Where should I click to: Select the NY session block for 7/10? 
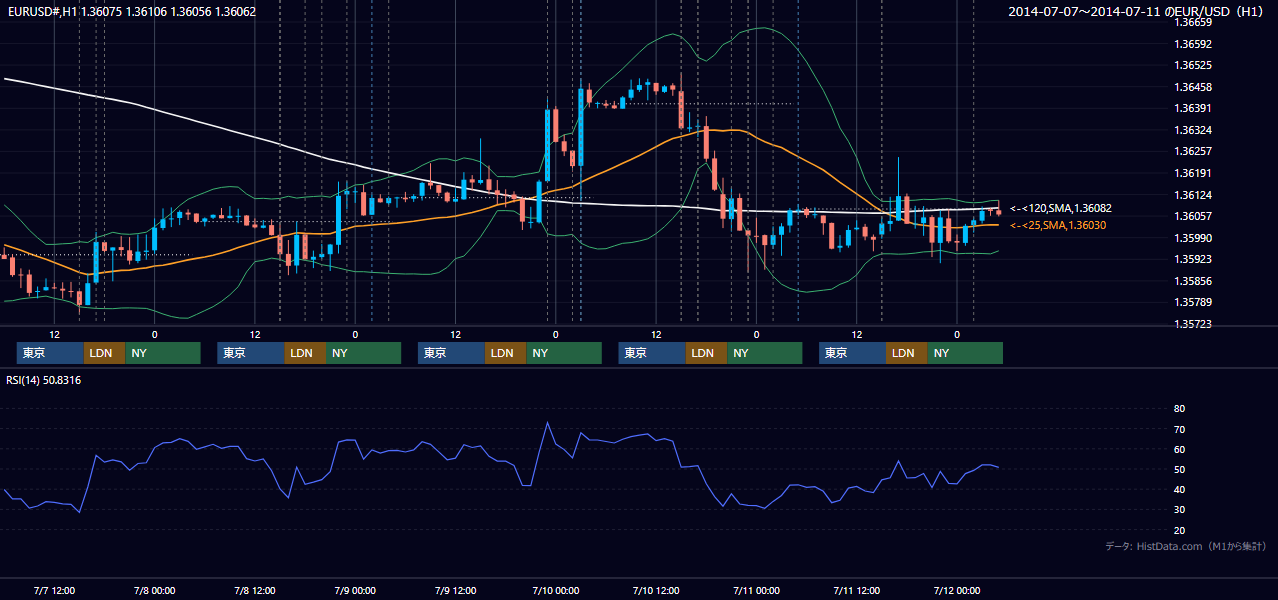pyautogui.click(x=765, y=353)
